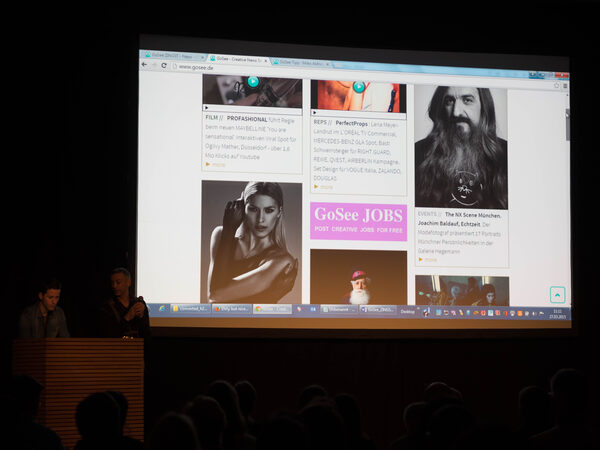Click the scroll-to-top arrow button

(558, 295)
